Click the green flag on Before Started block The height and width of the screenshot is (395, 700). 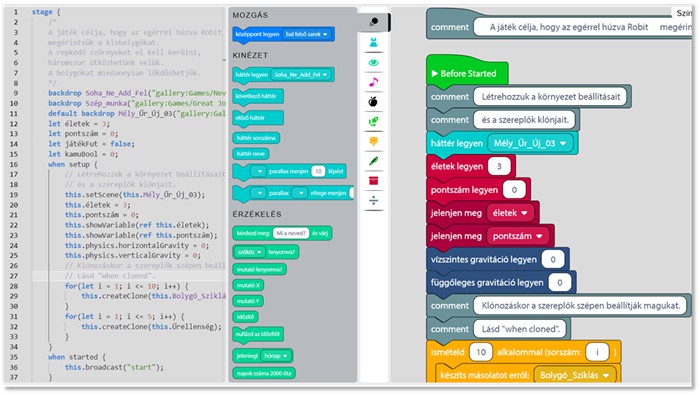tap(434, 74)
